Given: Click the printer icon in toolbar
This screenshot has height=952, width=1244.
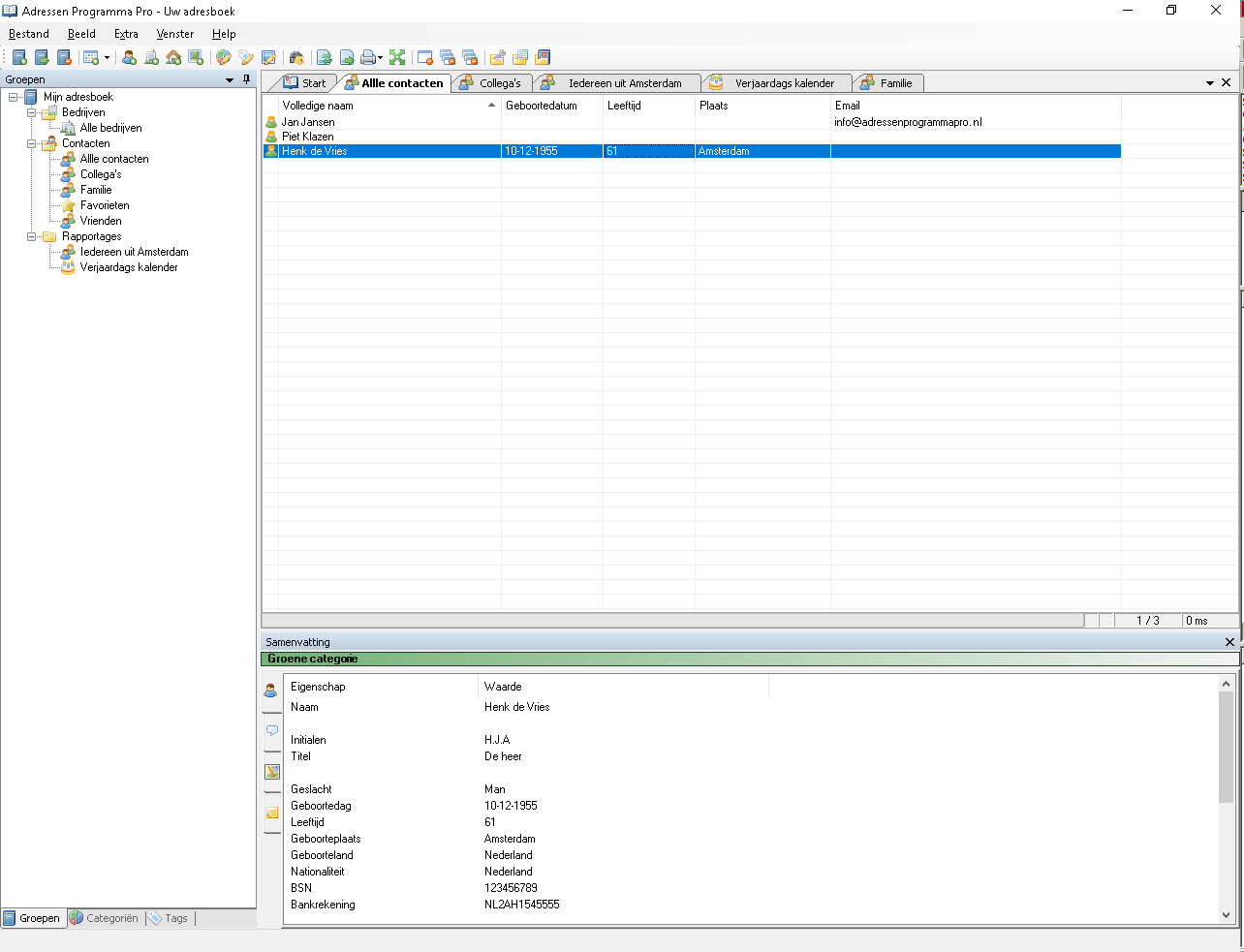Looking at the screenshot, I should 367,58.
